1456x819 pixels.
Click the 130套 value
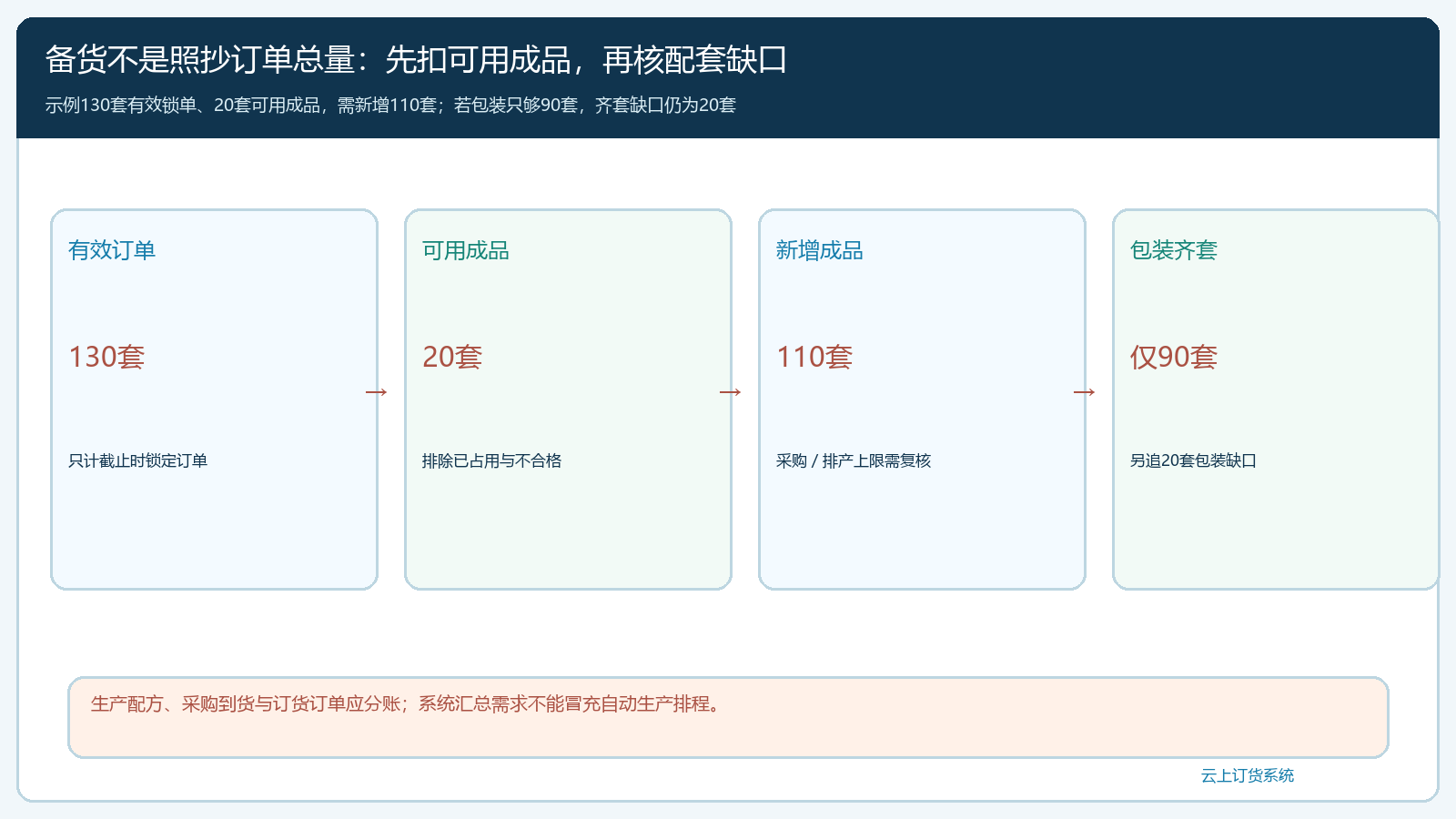click(x=106, y=357)
